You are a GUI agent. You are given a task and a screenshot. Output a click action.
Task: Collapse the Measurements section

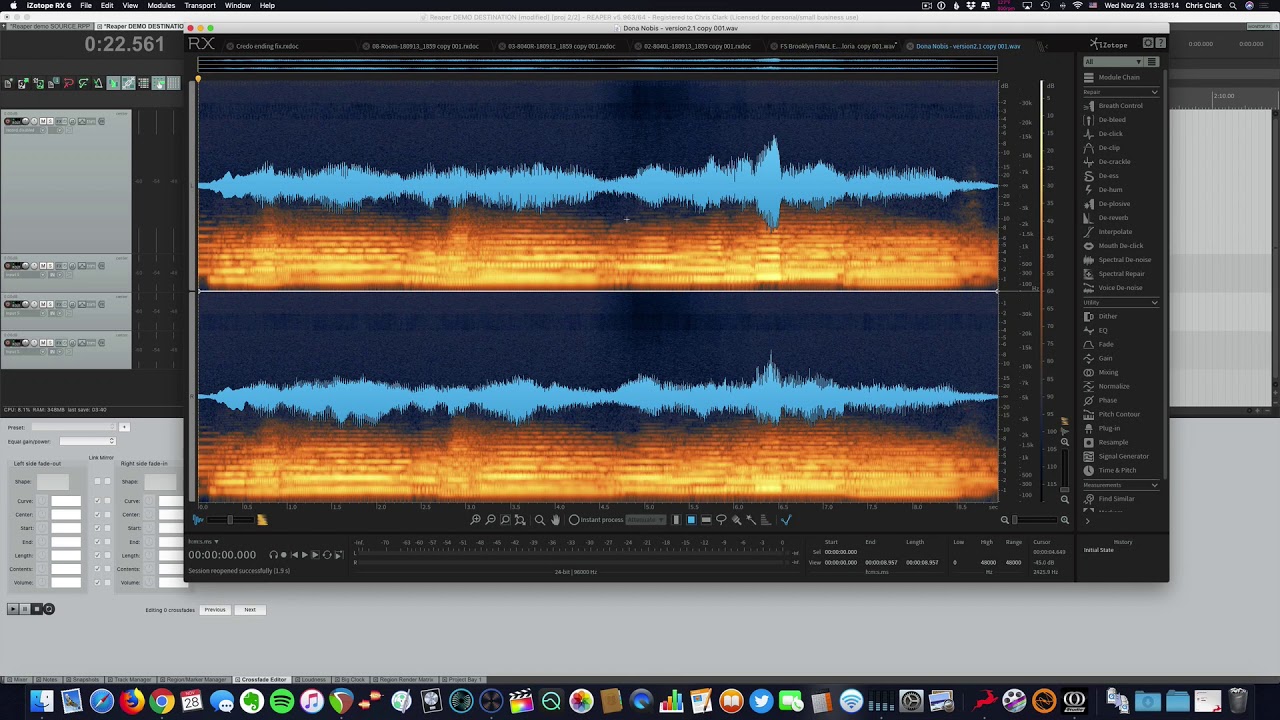pyautogui.click(x=1154, y=485)
